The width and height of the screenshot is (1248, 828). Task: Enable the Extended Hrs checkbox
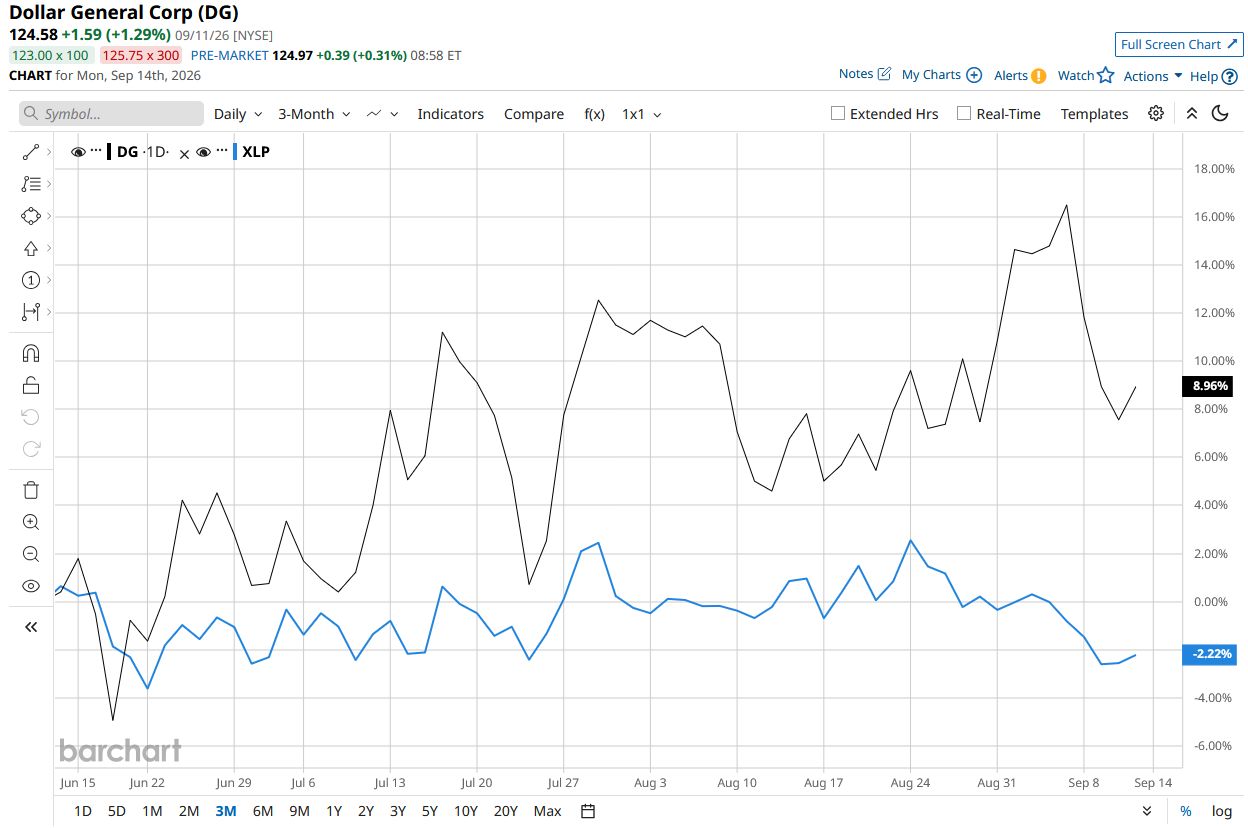point(838,113)
